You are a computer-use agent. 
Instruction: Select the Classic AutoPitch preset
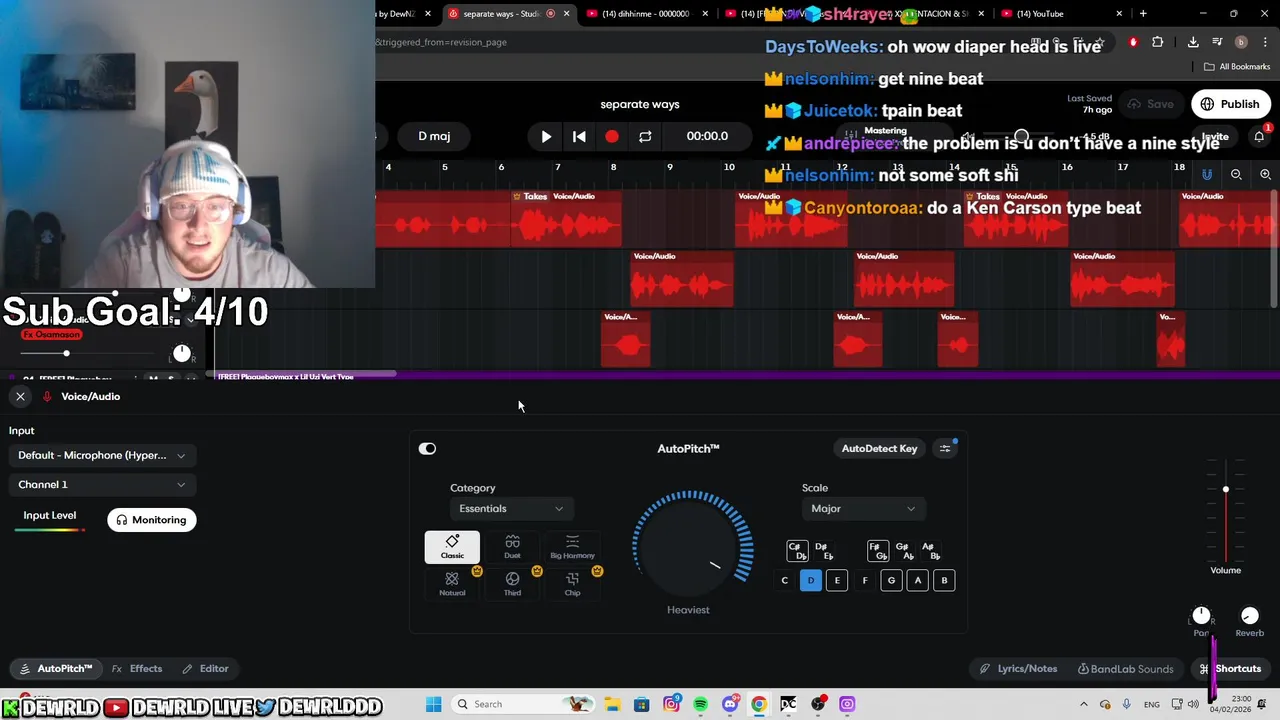452,547
